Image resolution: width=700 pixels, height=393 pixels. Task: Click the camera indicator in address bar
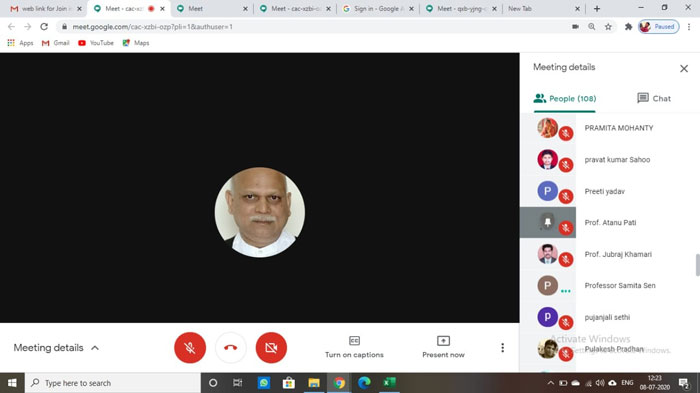(x=575, y=27)
